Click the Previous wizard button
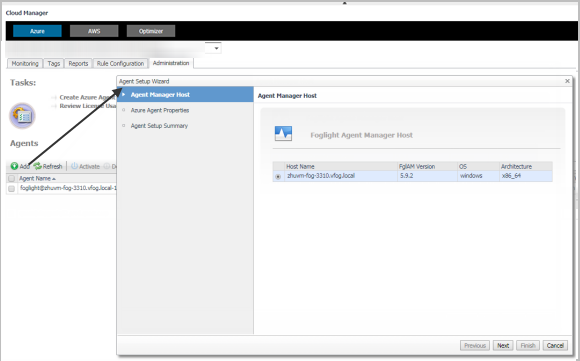 tap(475, 345)
